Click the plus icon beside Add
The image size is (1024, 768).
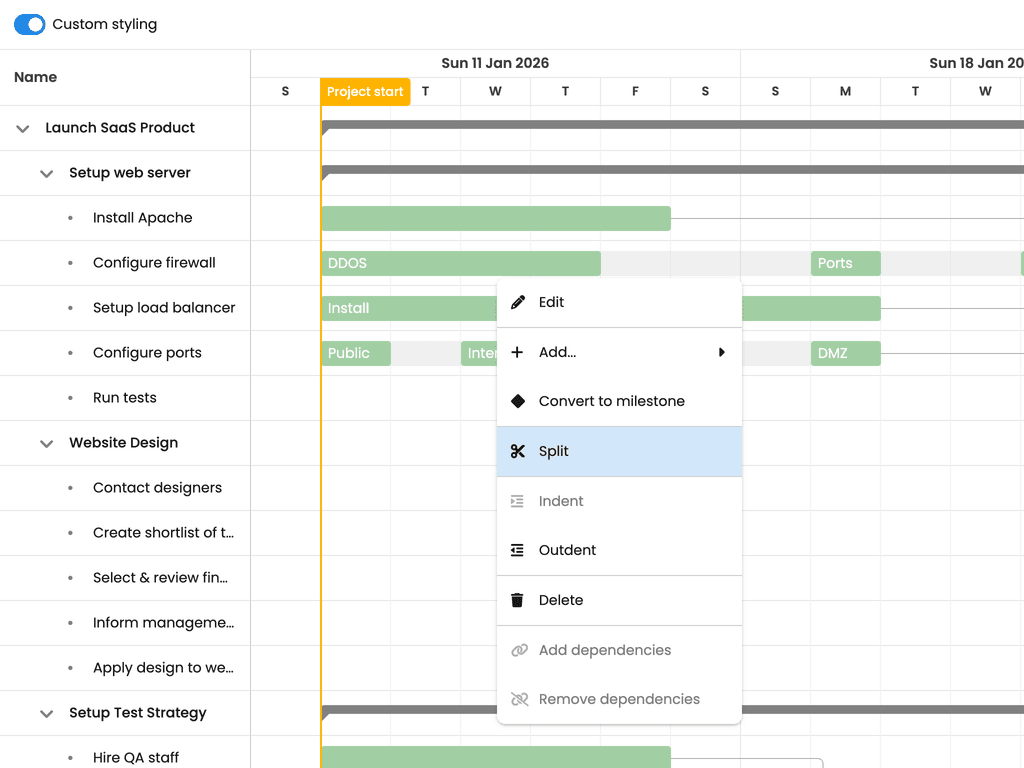click(x=517, y=353)
